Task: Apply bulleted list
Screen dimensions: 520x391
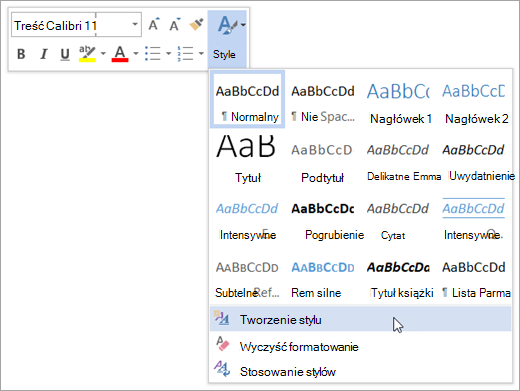Action: click(x=153, y=54)
